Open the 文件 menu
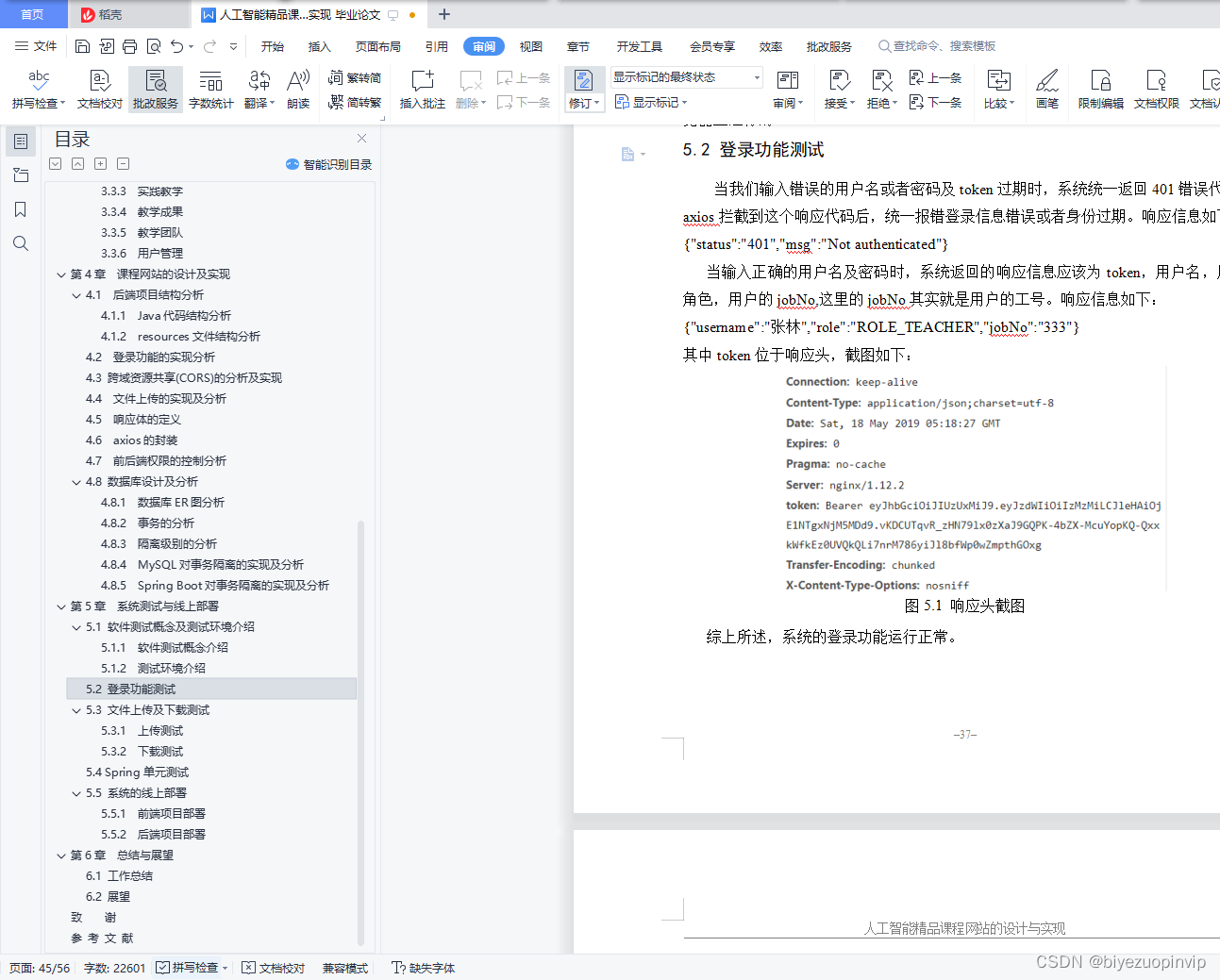This screenshot has width=1220, height=980. 36,46
